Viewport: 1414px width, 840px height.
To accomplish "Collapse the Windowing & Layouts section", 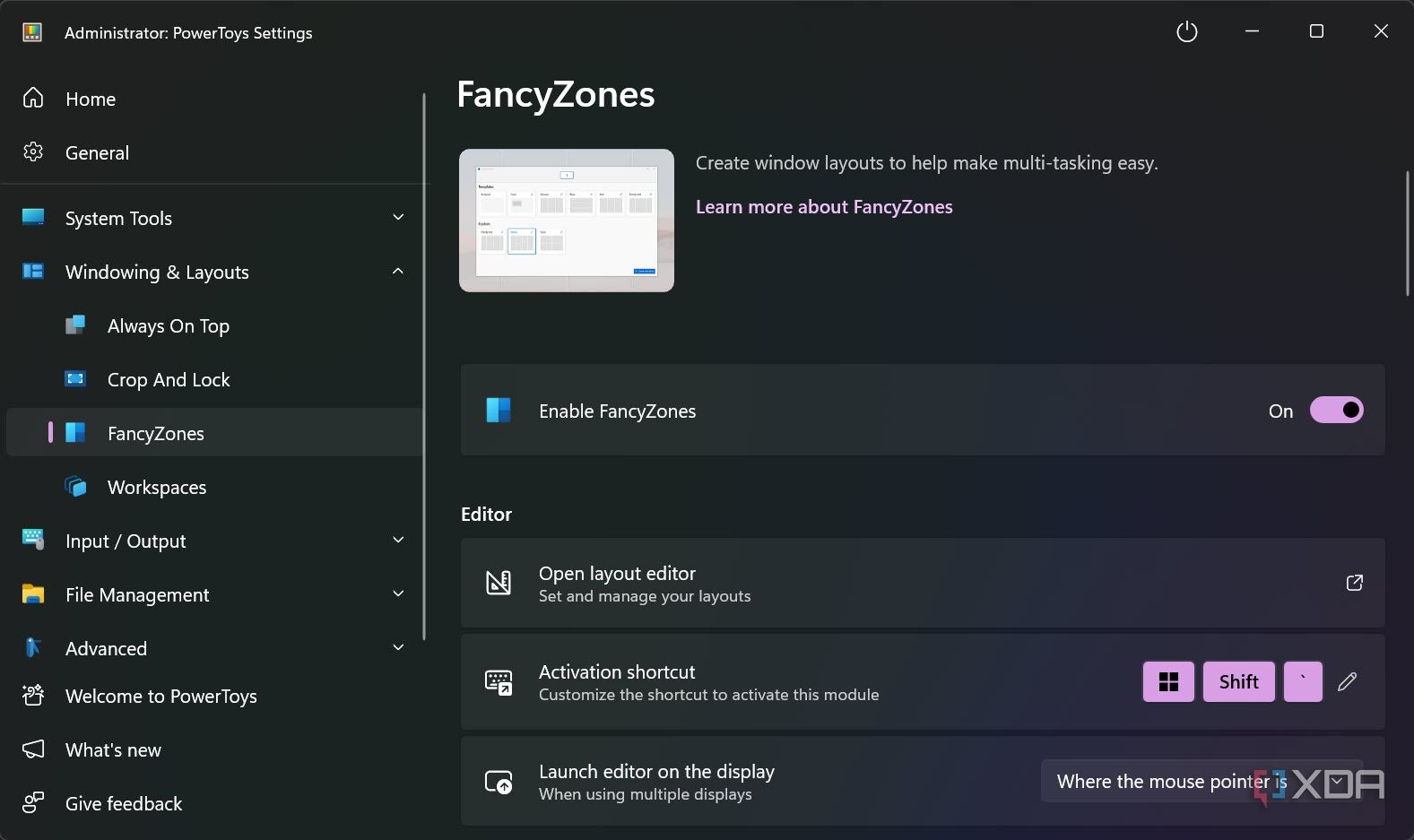I will tap(398, 272).
